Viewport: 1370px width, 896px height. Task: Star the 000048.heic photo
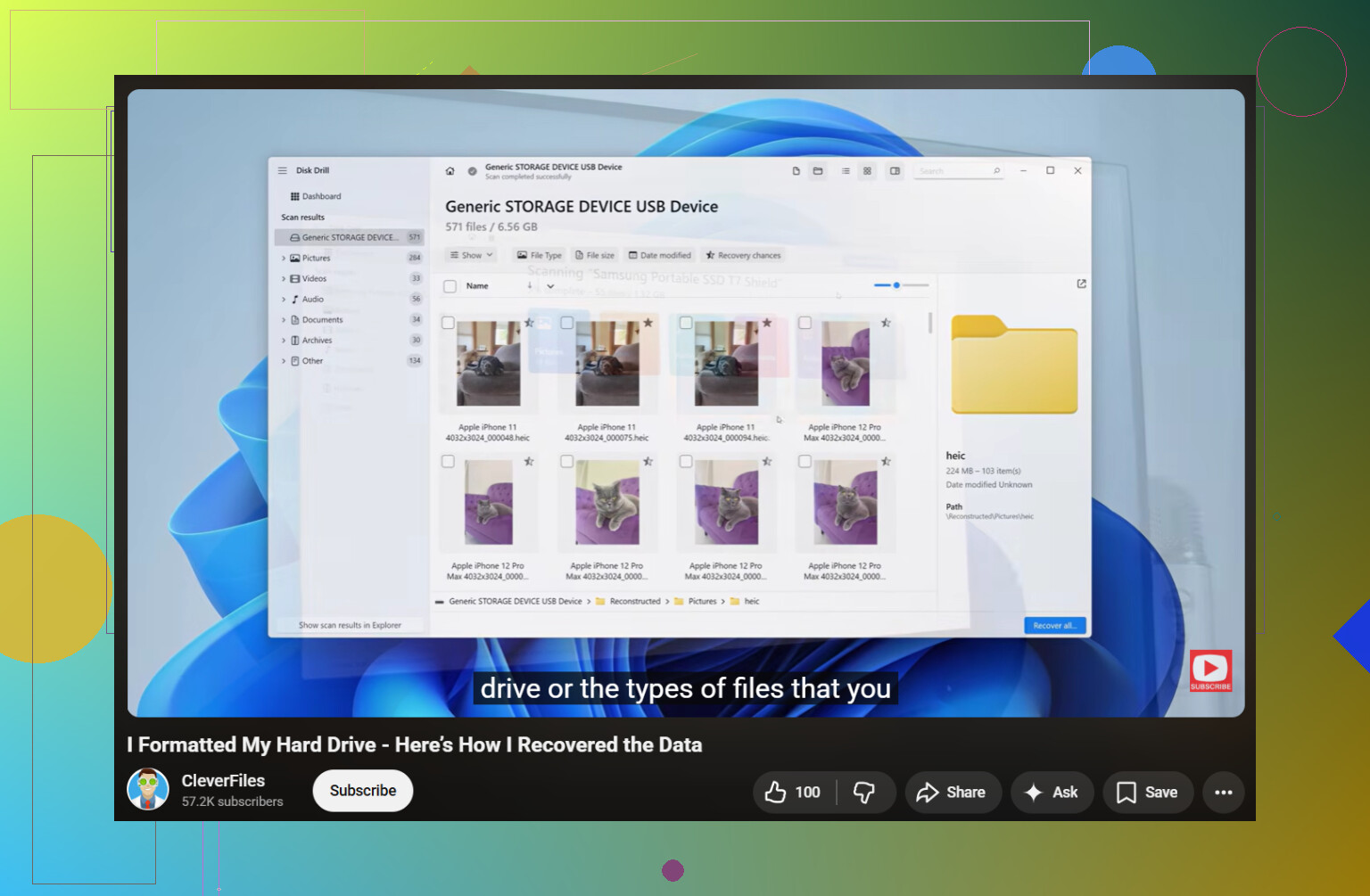[x=529, y=323]
